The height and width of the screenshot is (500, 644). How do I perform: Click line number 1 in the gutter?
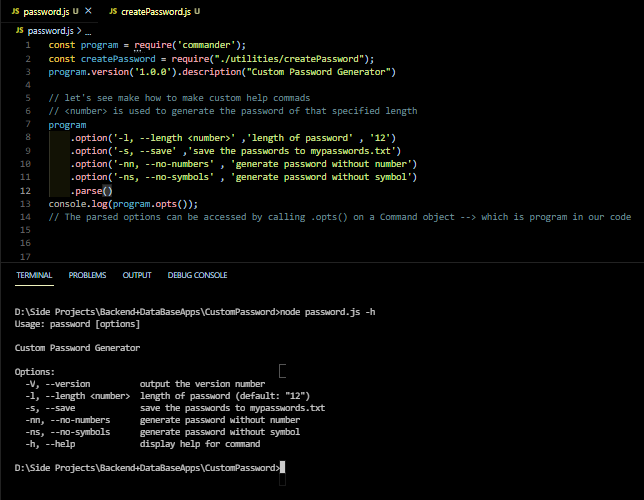28,45
